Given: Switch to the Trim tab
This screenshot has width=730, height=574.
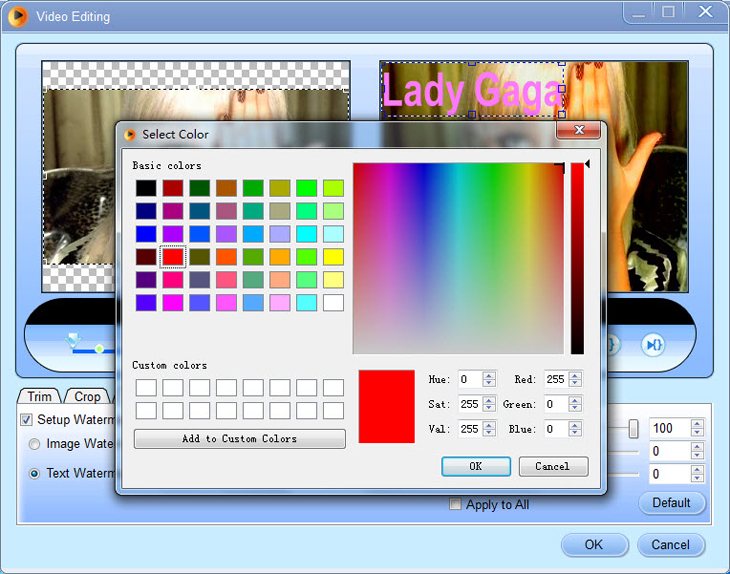Looking at the screenshot, I should [x=40, y=397].
